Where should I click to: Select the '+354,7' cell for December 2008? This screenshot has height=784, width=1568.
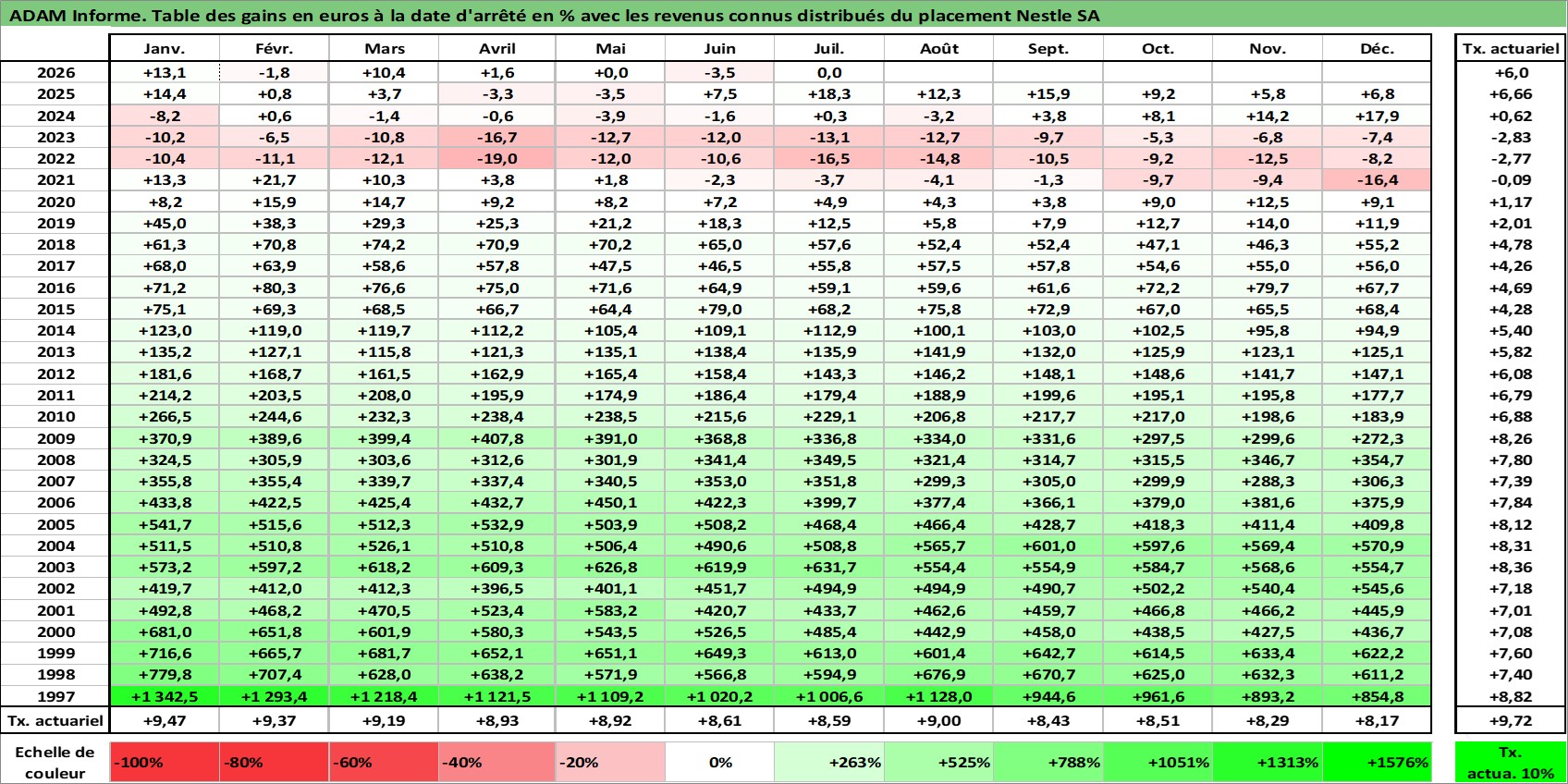coord(1377,459)
